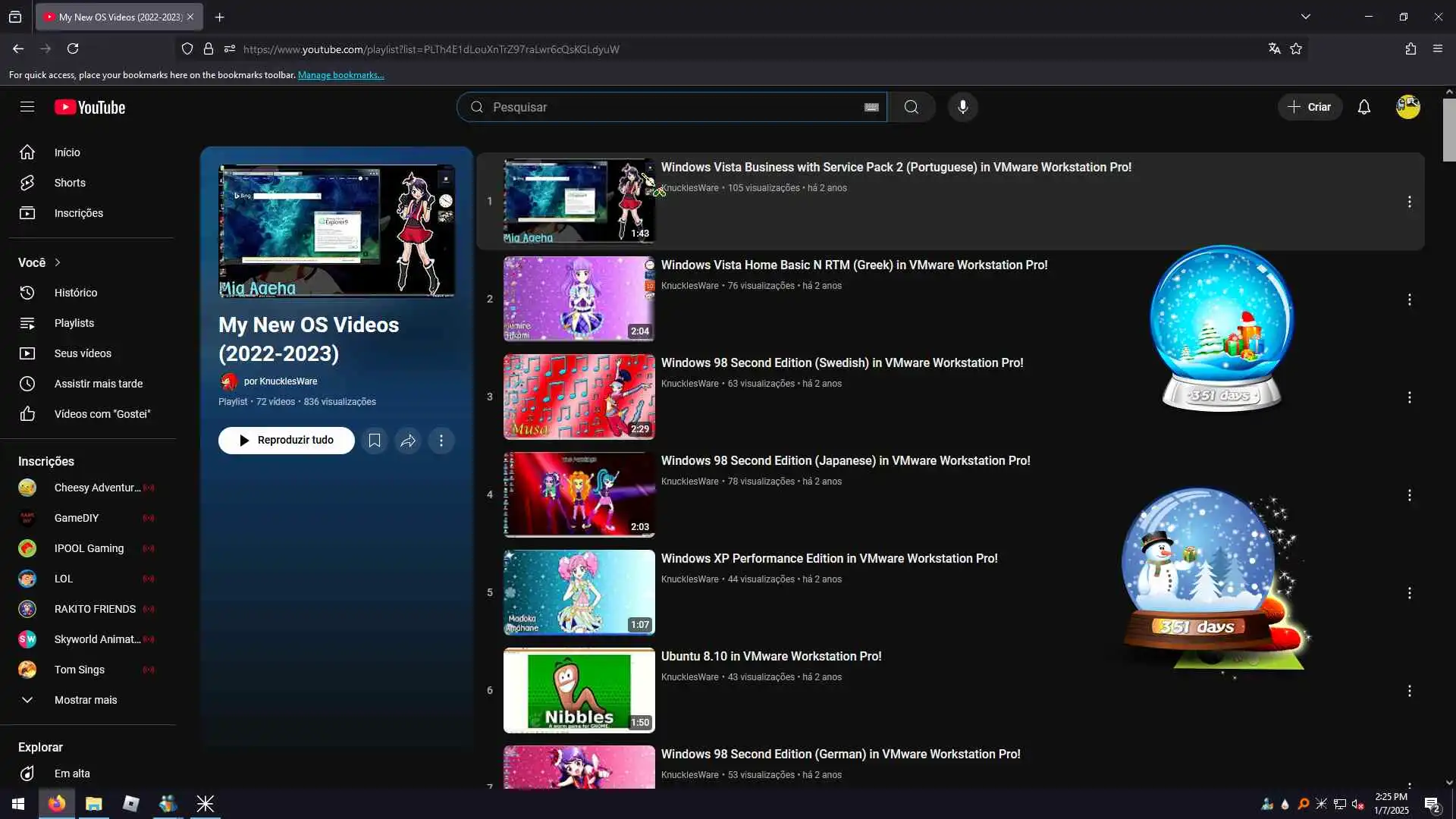1456x819 pixels.
Task: Open the notifications bell
Action: (1363, 107)
